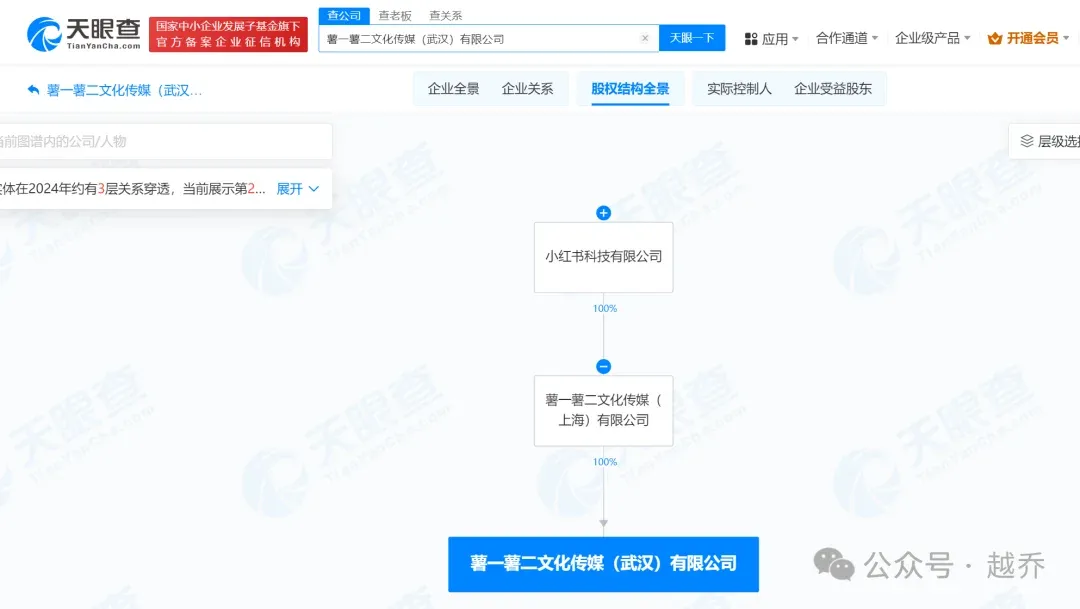Viewport: 1080px width, 609px height.
Task: Clear the search box with the X icon
Action: pyautogui.click(x=645, y=39)
